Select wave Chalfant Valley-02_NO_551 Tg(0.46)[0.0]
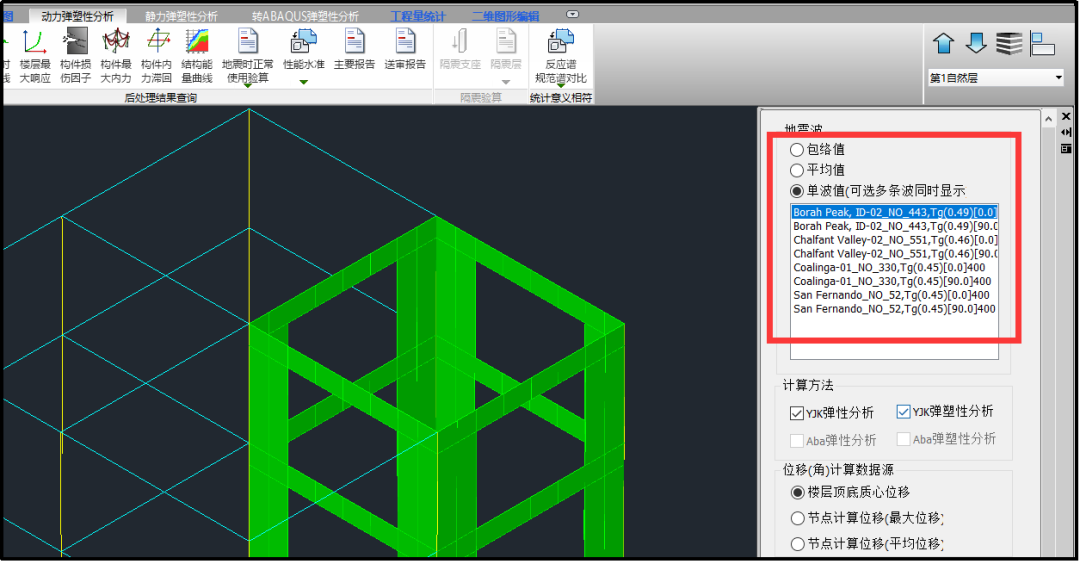This screenshot has height=564, width=1080. click(x=894, y=240)
